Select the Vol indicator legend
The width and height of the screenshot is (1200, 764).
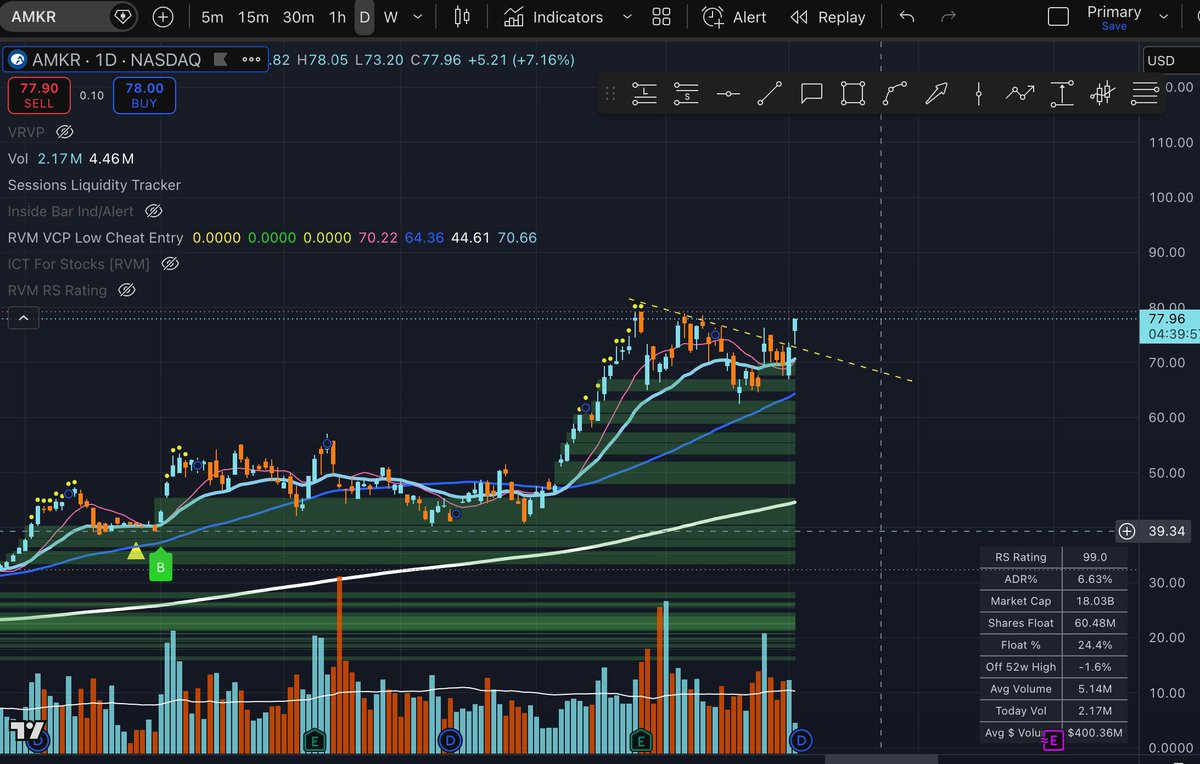18,158
